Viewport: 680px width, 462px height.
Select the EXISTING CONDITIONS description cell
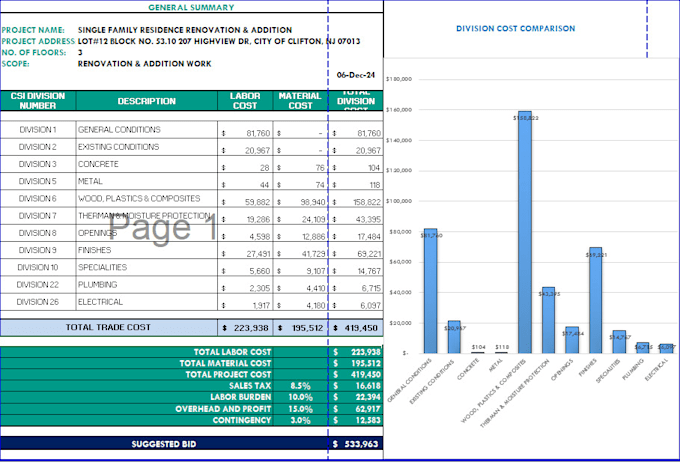click(x=147, y=147)
